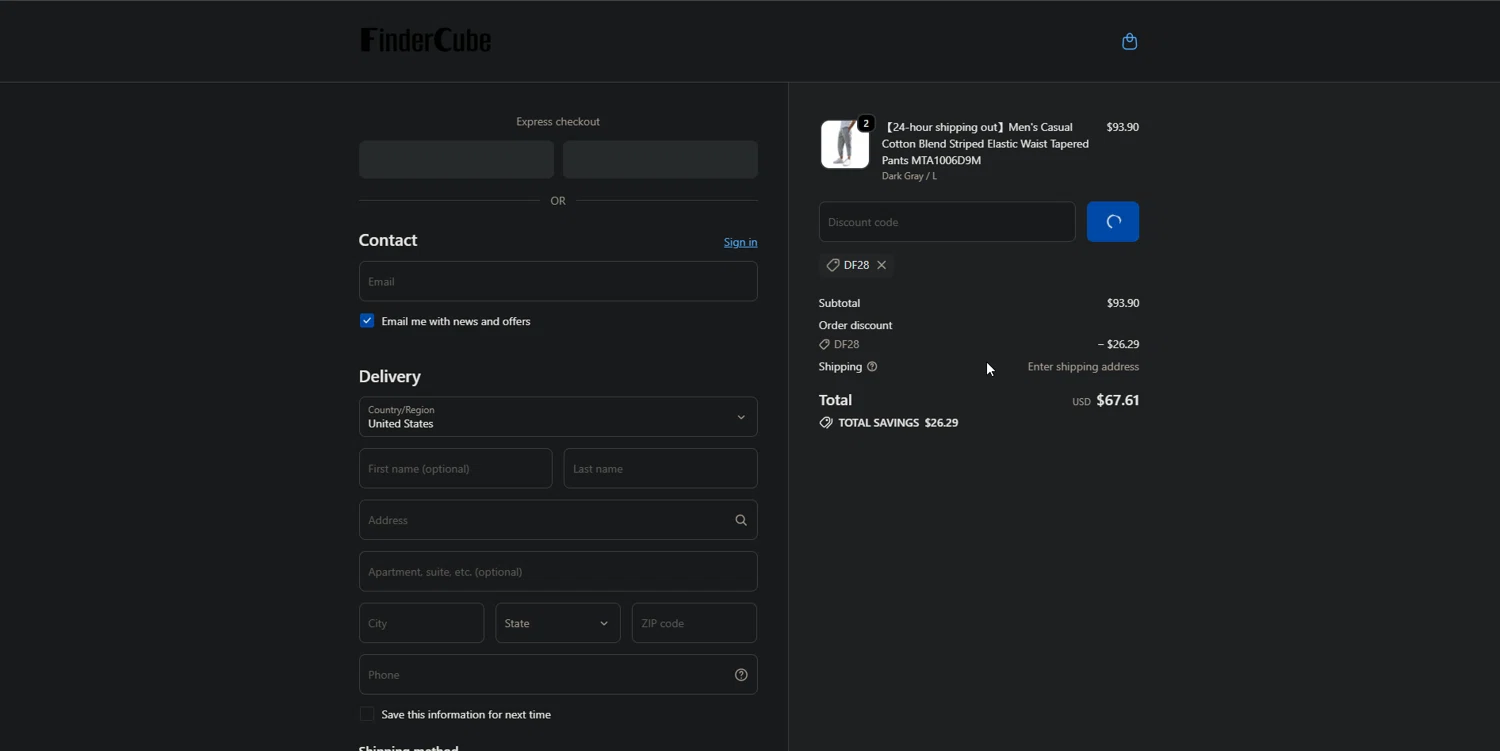Click the DF28 order discount tag icon
This screenshot has width=1500, height=751.
pos(825,344)
